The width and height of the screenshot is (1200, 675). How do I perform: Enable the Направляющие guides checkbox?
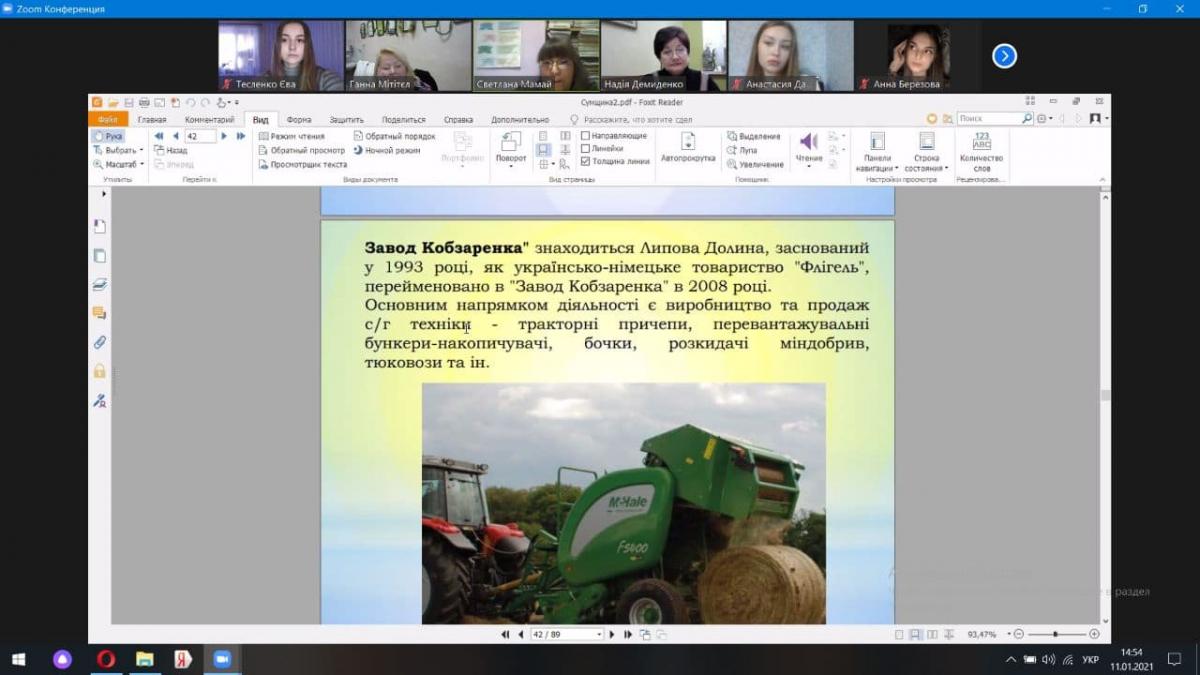586,136
